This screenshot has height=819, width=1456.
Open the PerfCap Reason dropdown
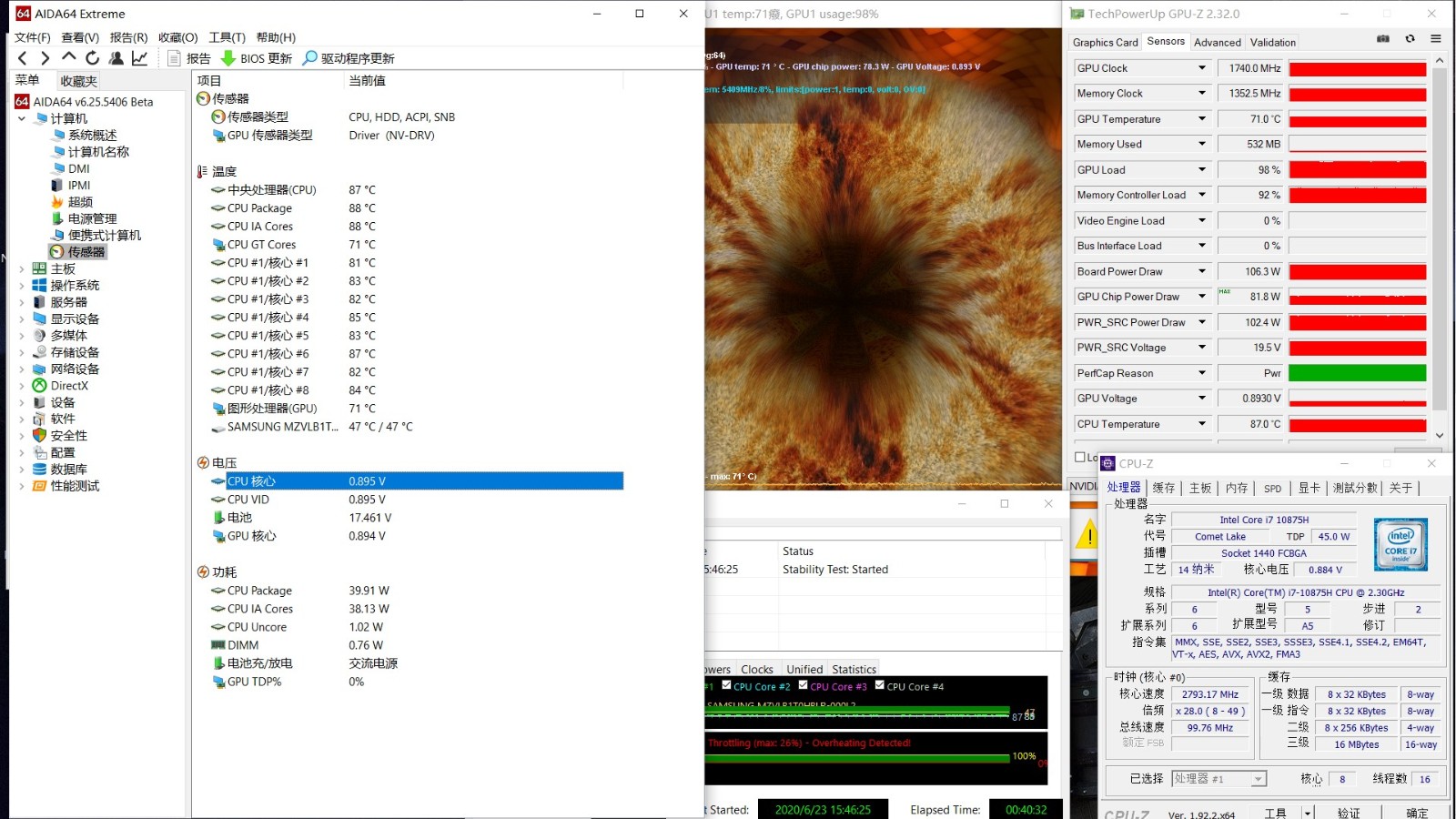click(1201, 373)
